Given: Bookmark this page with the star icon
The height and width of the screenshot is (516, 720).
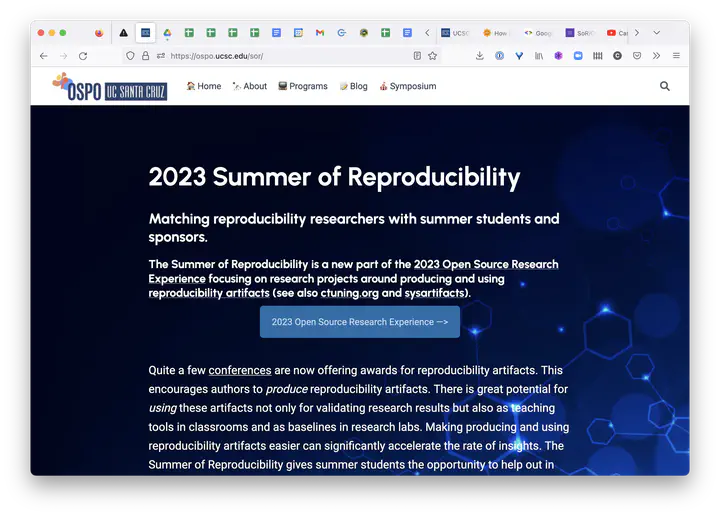Looking at the screenshot, I should [432, 56].
